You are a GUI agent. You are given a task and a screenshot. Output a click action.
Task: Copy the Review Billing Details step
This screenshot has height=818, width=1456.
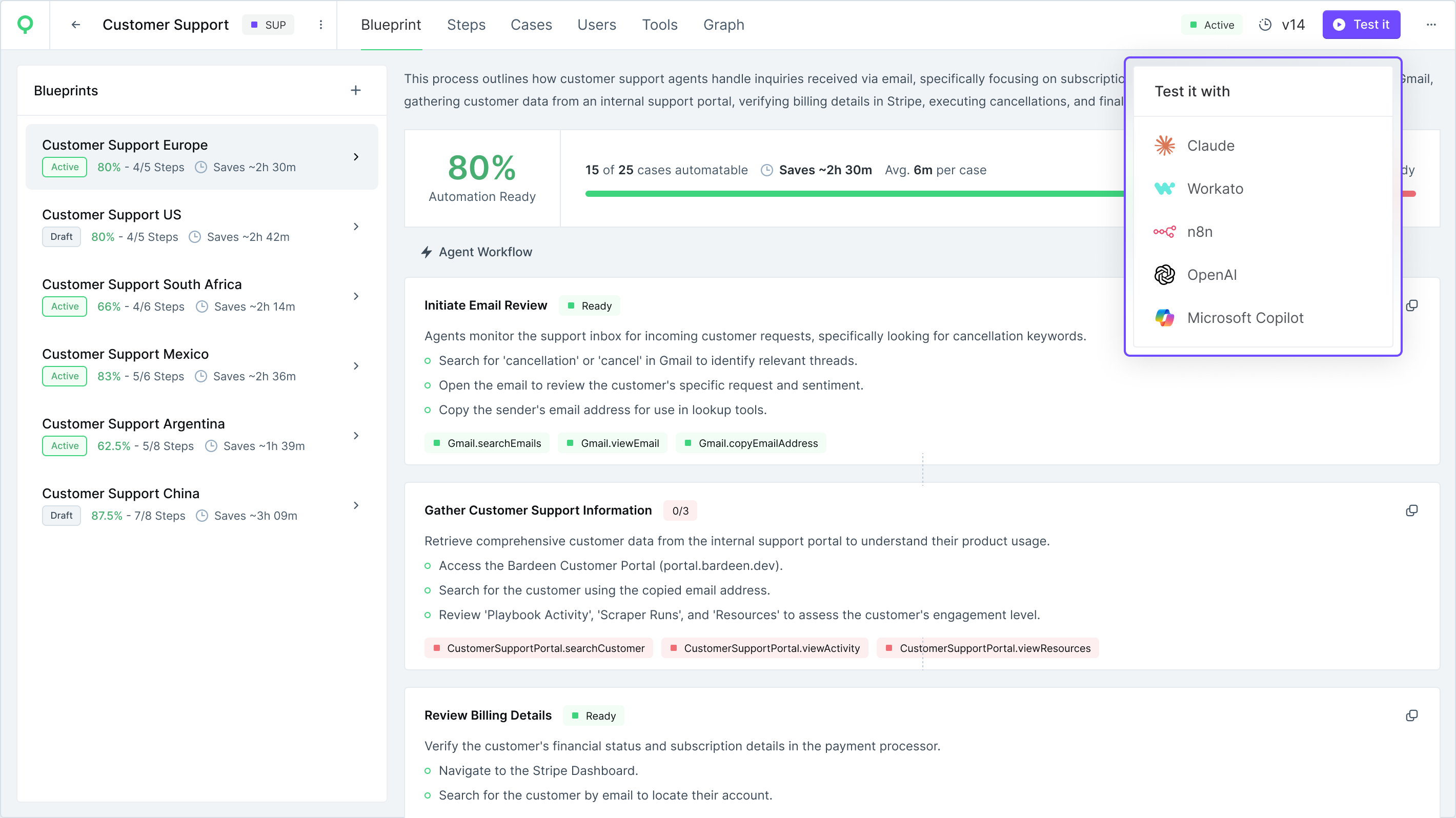tap(1411, 715)
